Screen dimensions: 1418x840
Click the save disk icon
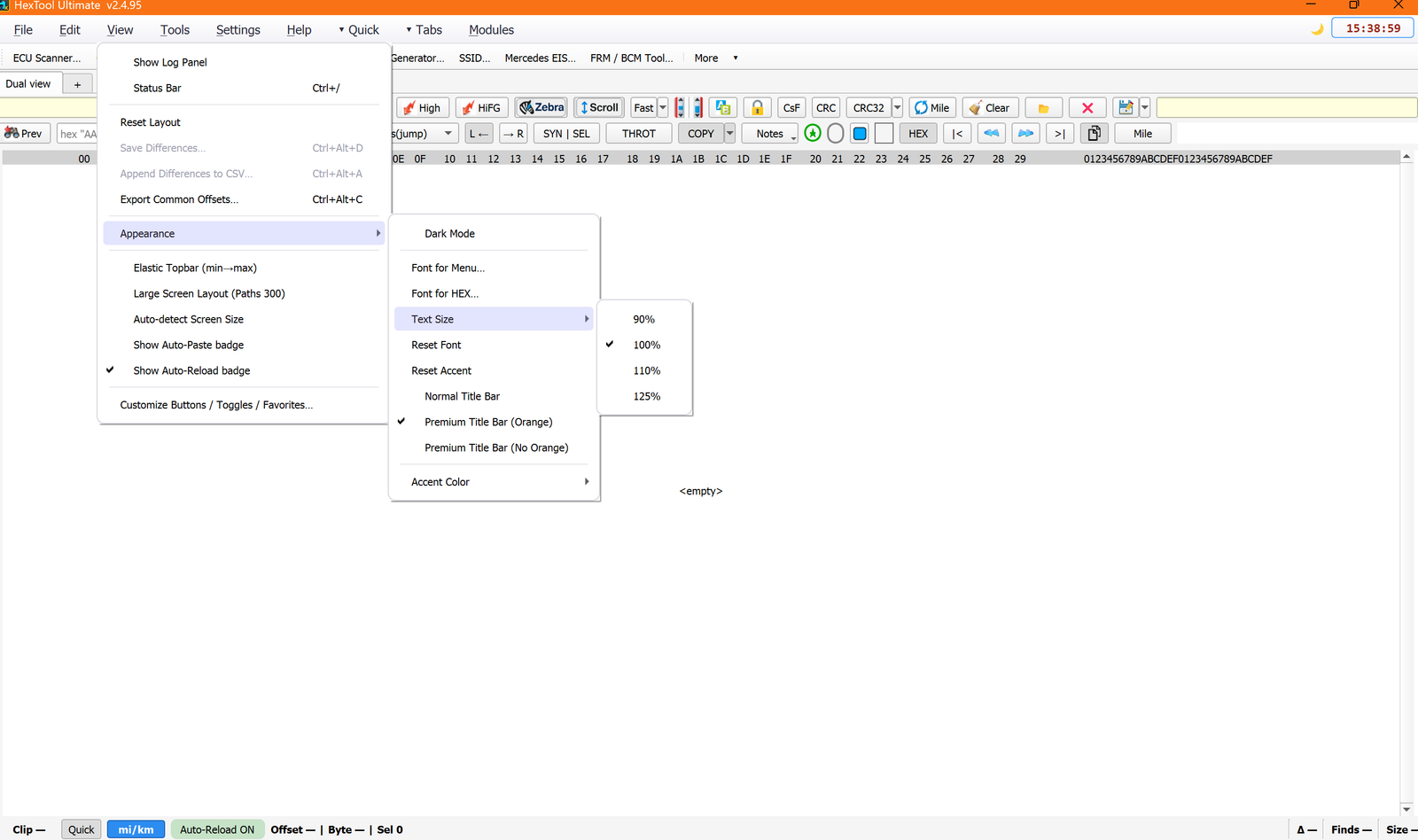pos(1126,108)
